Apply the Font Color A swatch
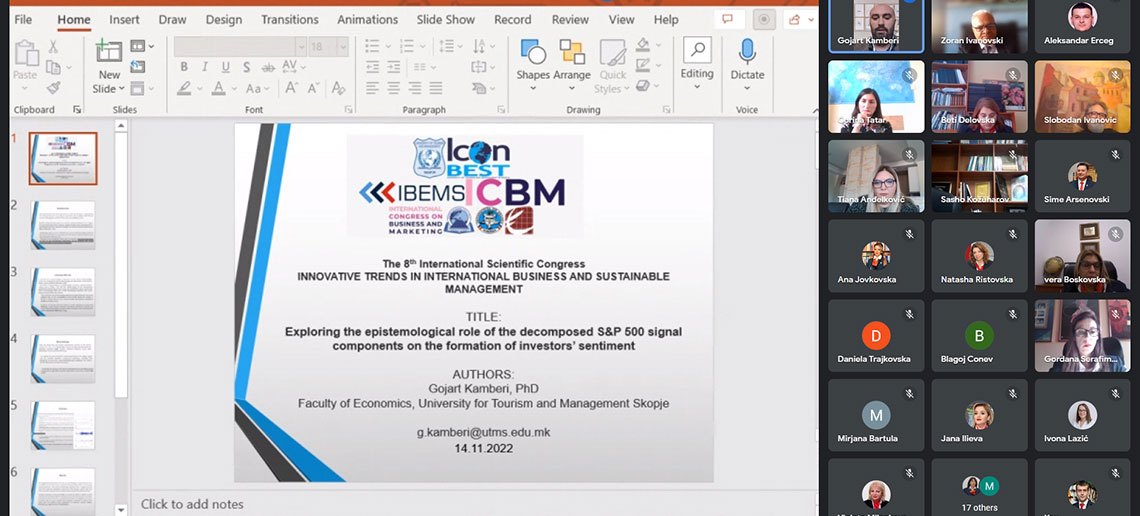 pyautogui.click(x=218, y=88)
